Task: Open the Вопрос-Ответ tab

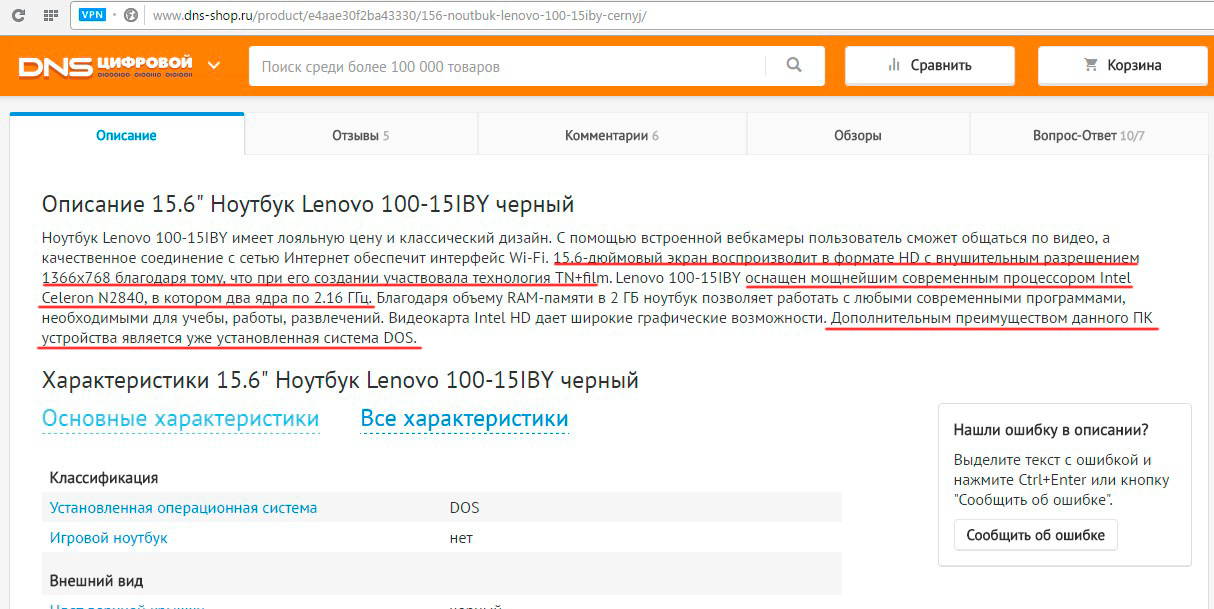Action: pyautogui.click(x=1088, y=136)
